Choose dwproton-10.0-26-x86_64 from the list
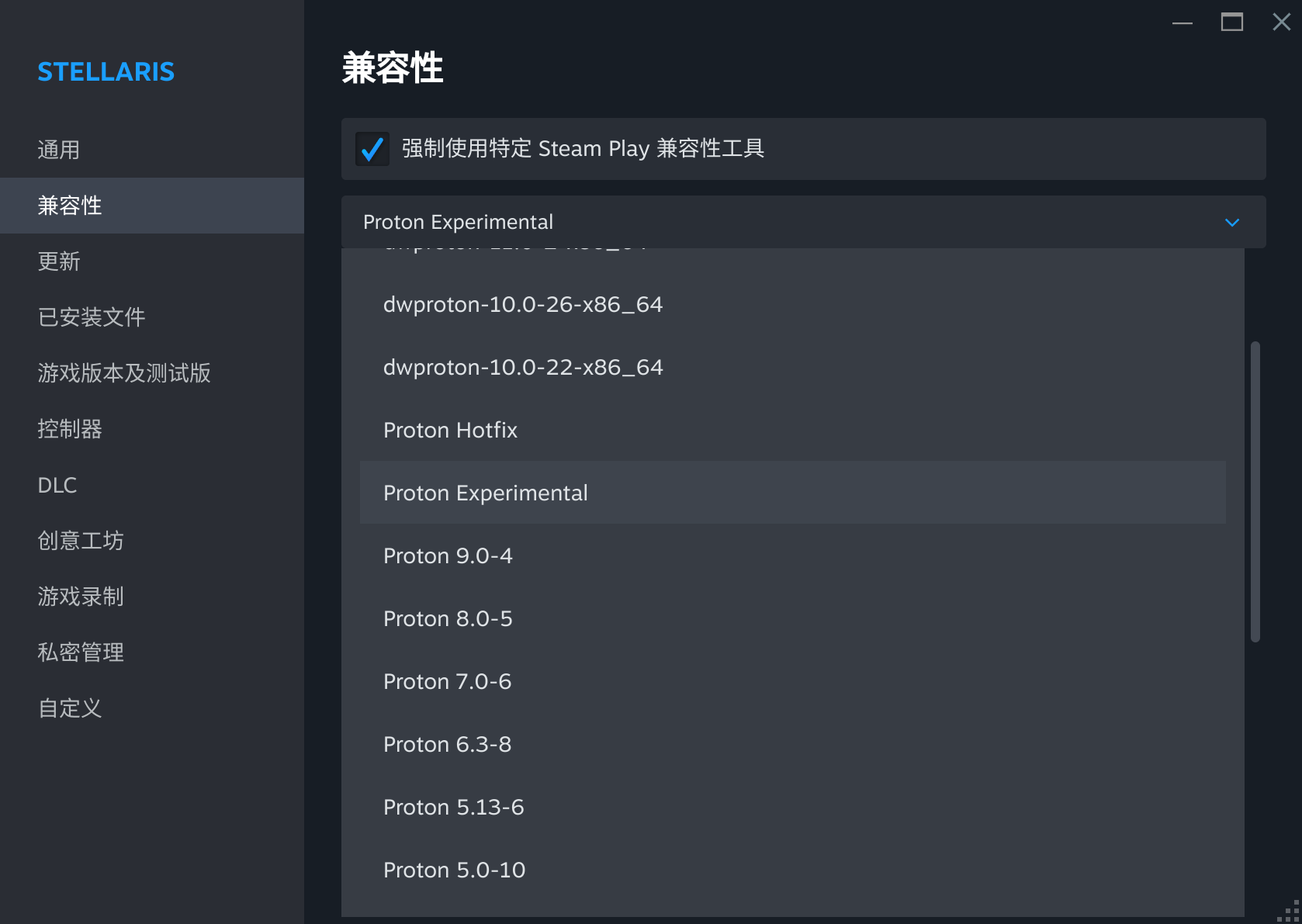The width and height of the screenshot is (1302, 924). [x=793, y=304]
